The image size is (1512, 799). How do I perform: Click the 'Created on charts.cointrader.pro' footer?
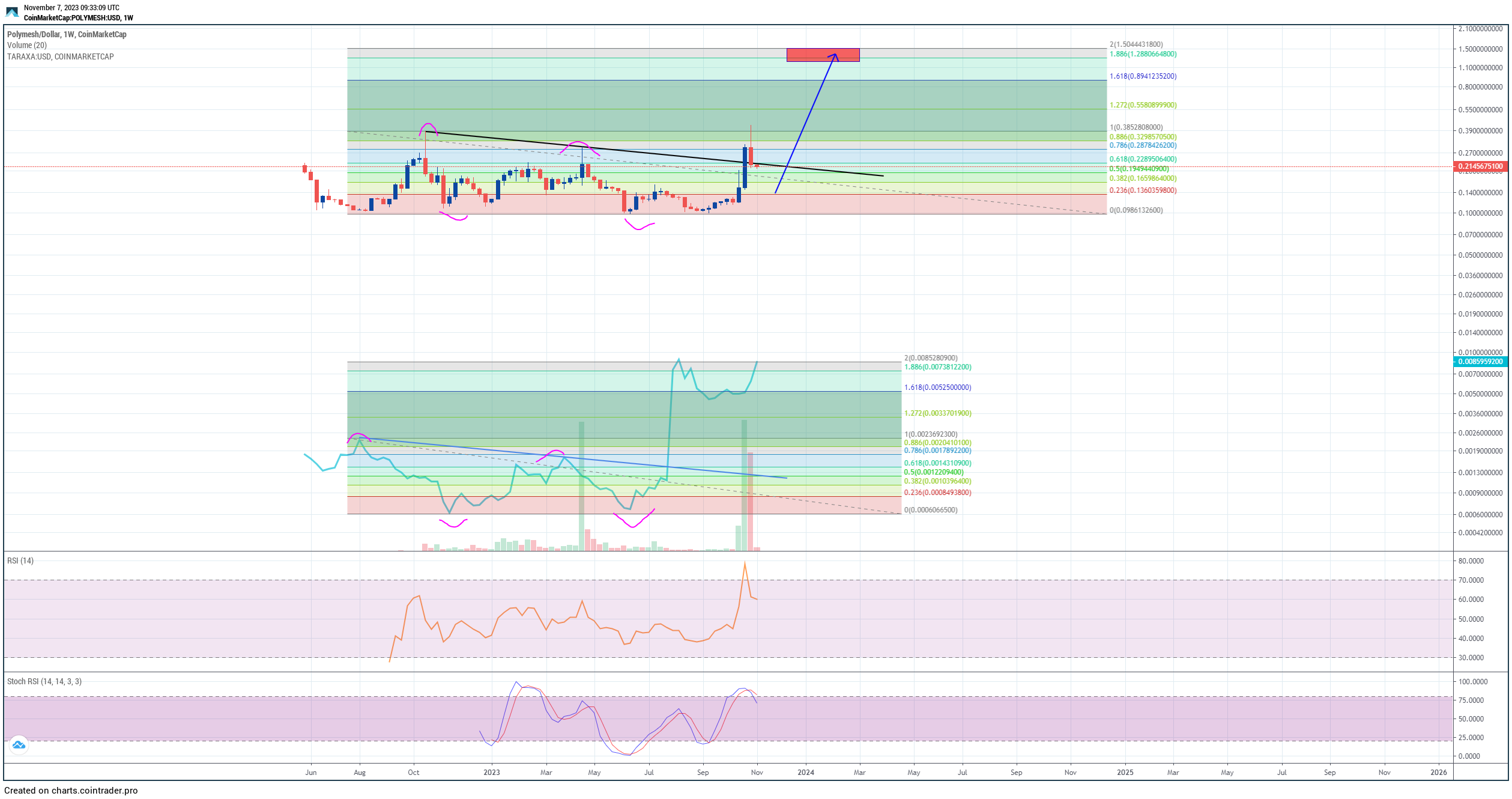click(71, 791)
